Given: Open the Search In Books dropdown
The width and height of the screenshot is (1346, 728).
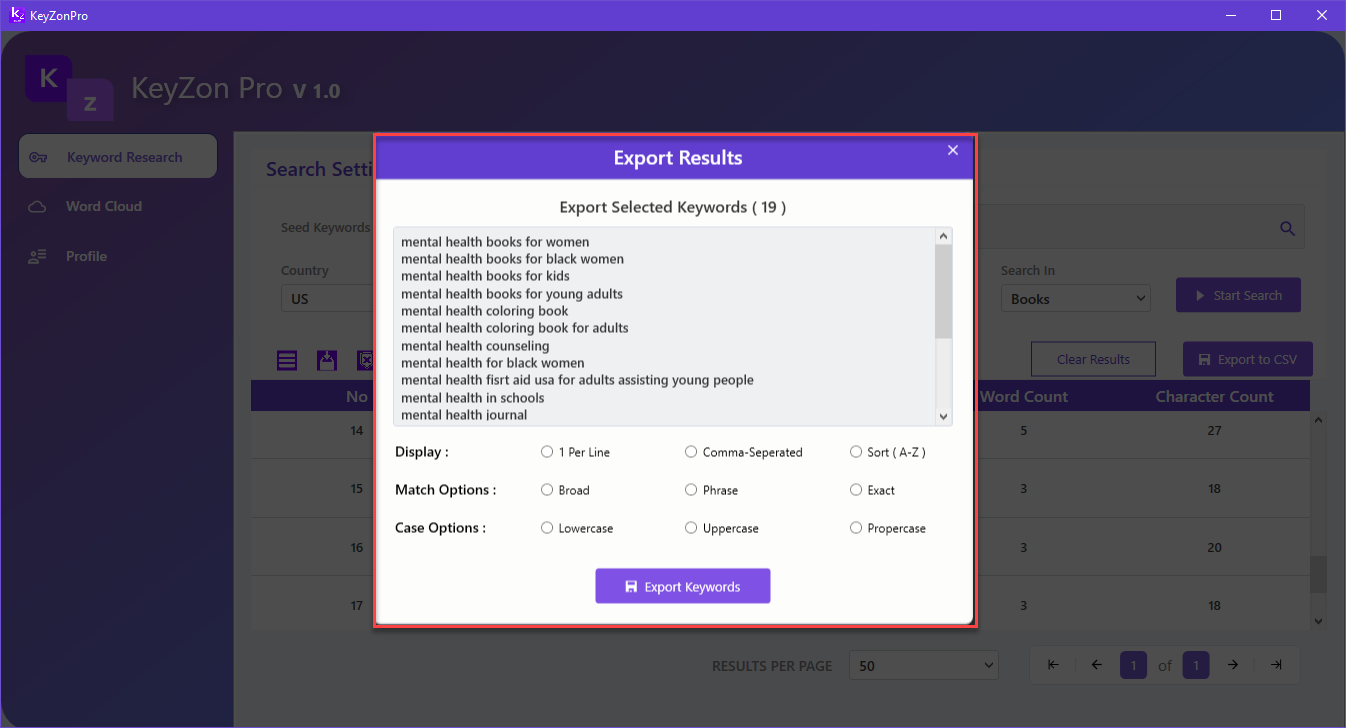Looking at the screenshot, I should [x=1076, y=298].
